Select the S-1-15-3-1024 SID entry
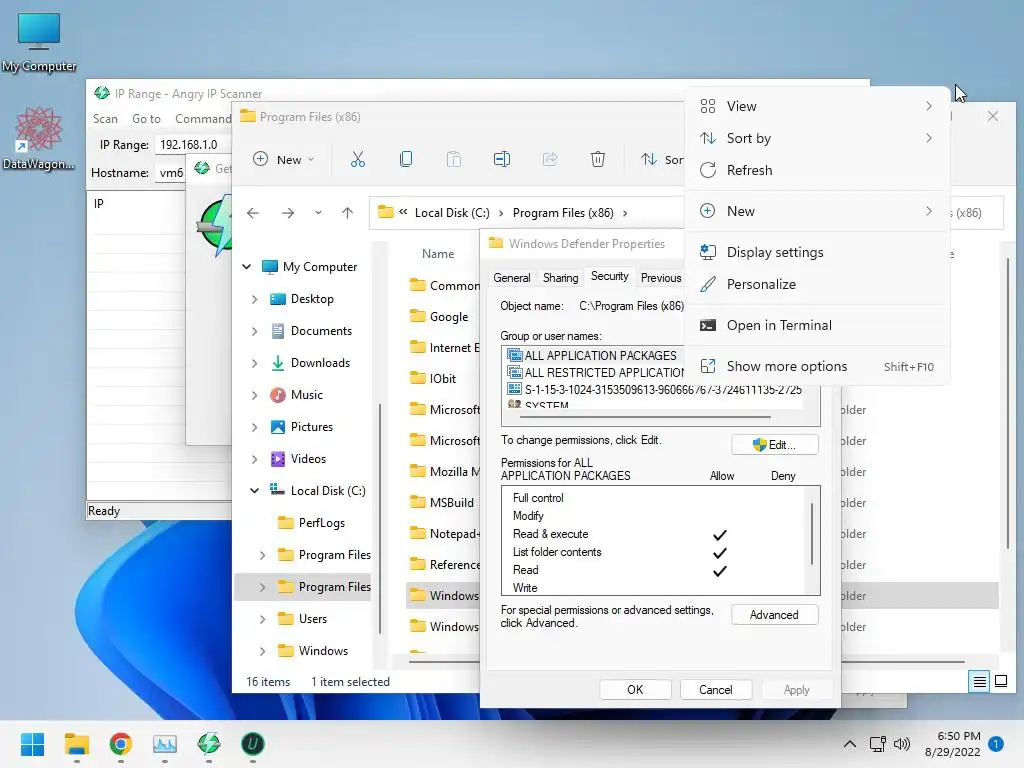 tap(654, 390)
